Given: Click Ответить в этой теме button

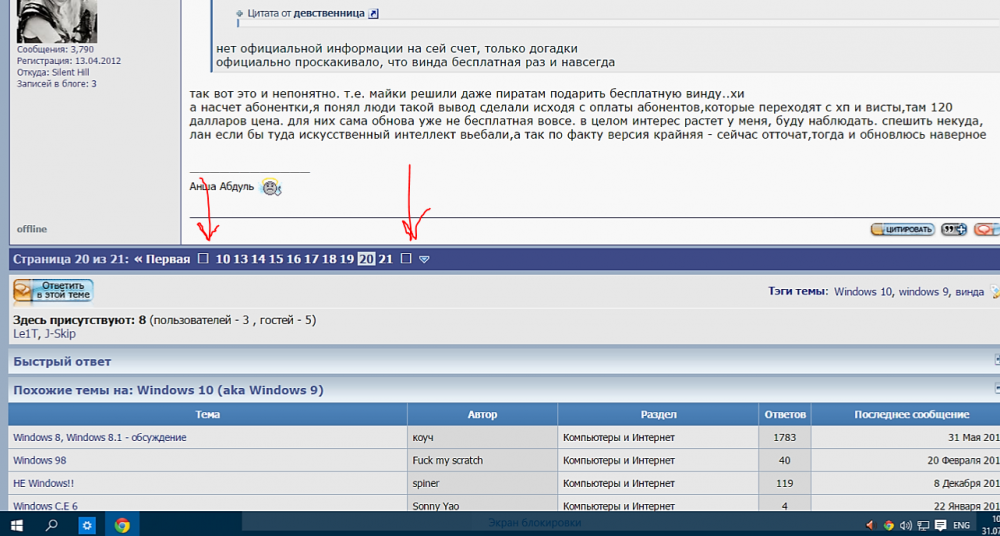Looking at the screenshot, I should coord(54,291).
